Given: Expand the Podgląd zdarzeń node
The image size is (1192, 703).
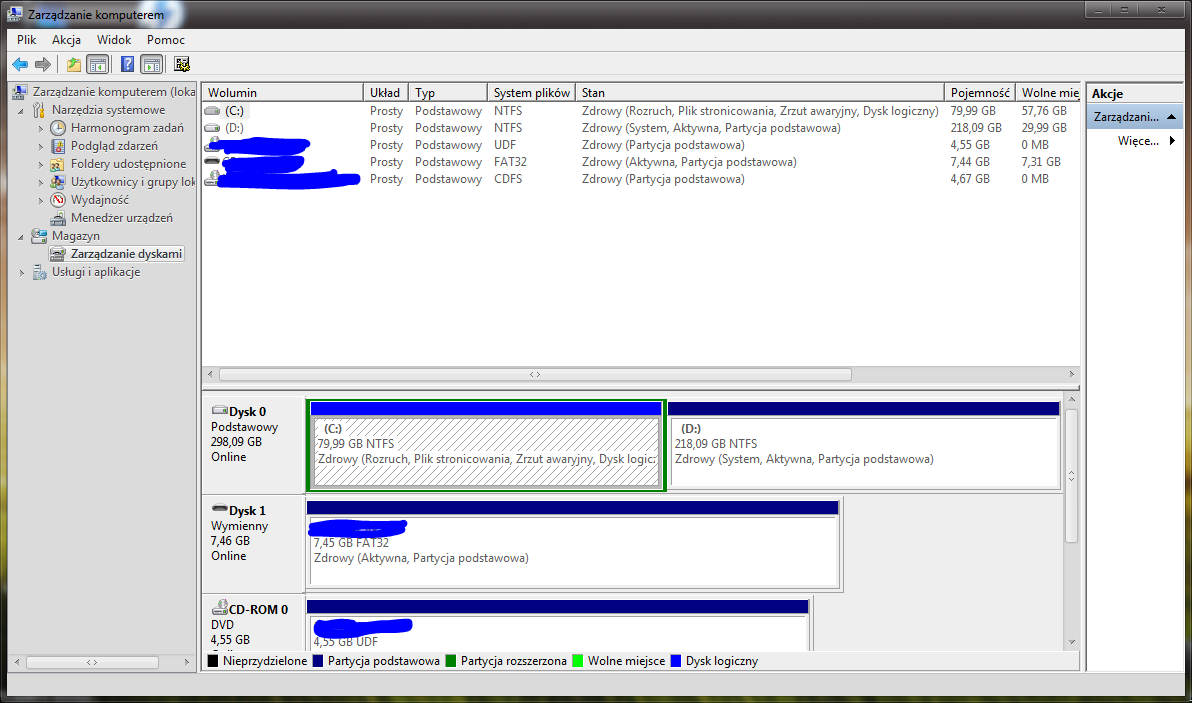Looking at the screenshot, I should (41, 147).
